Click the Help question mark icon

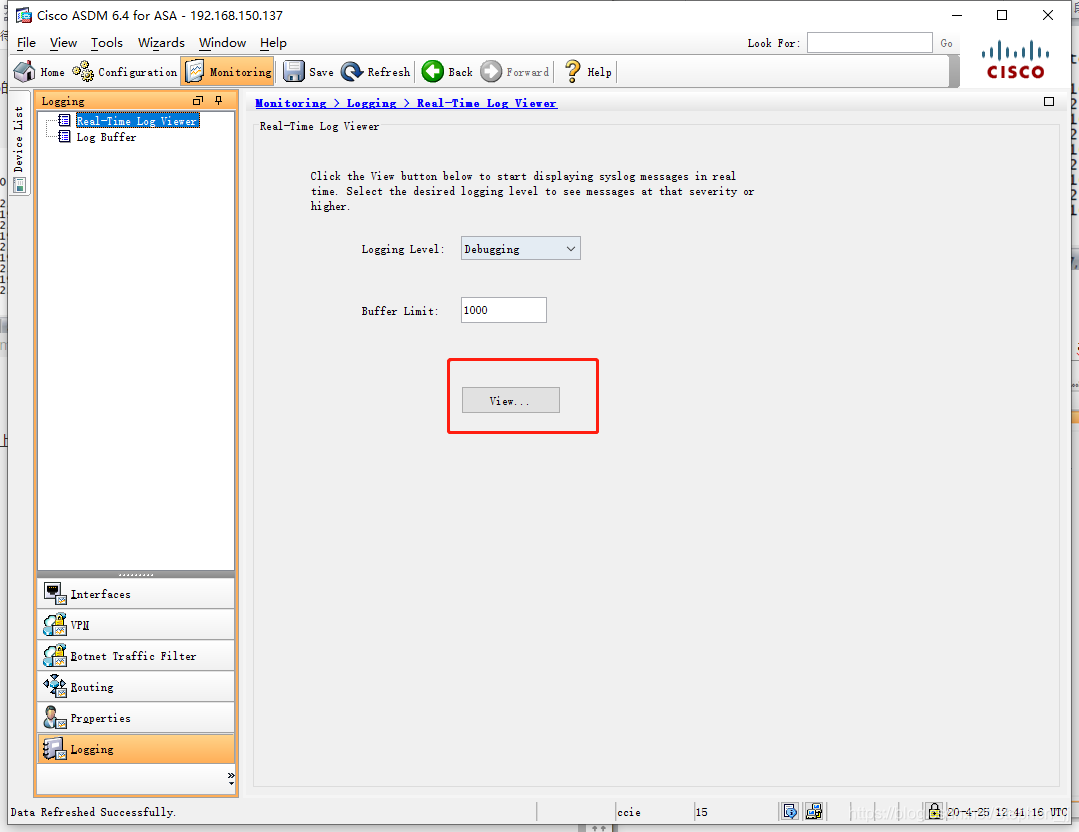[572, 71]
